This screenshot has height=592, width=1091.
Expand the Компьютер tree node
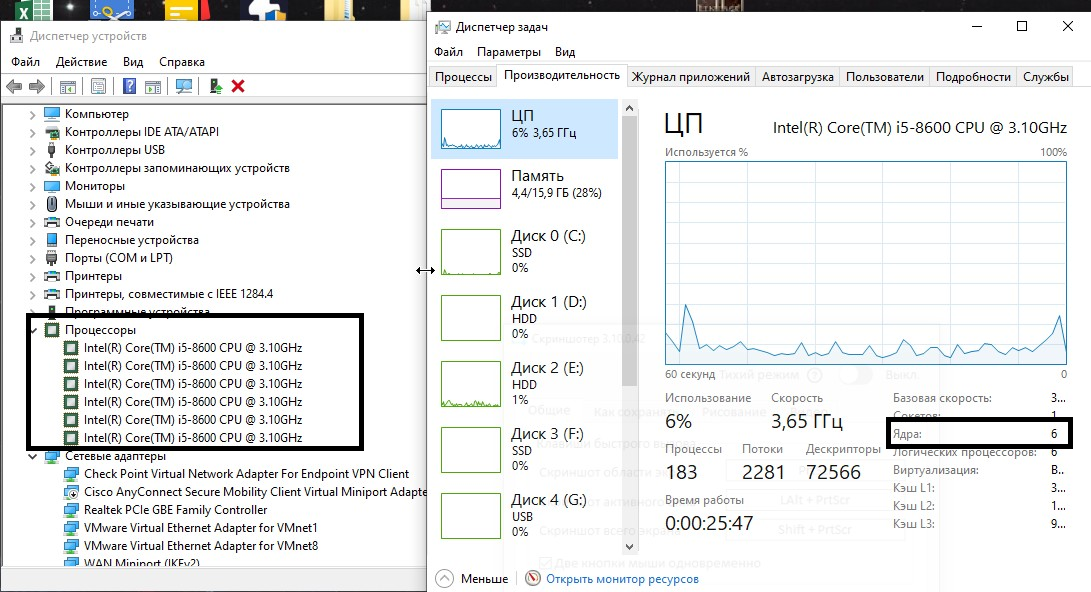(33, 114)
